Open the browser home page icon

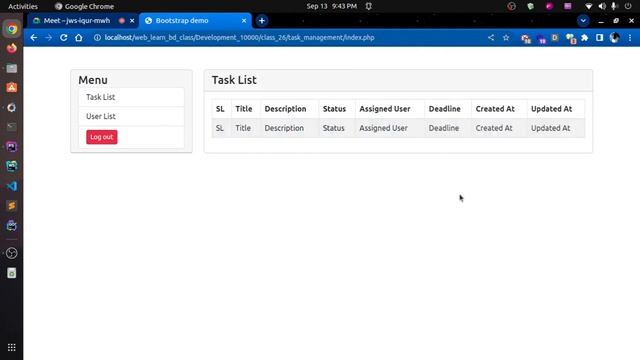pyautogui.click(x=78, y=38)
